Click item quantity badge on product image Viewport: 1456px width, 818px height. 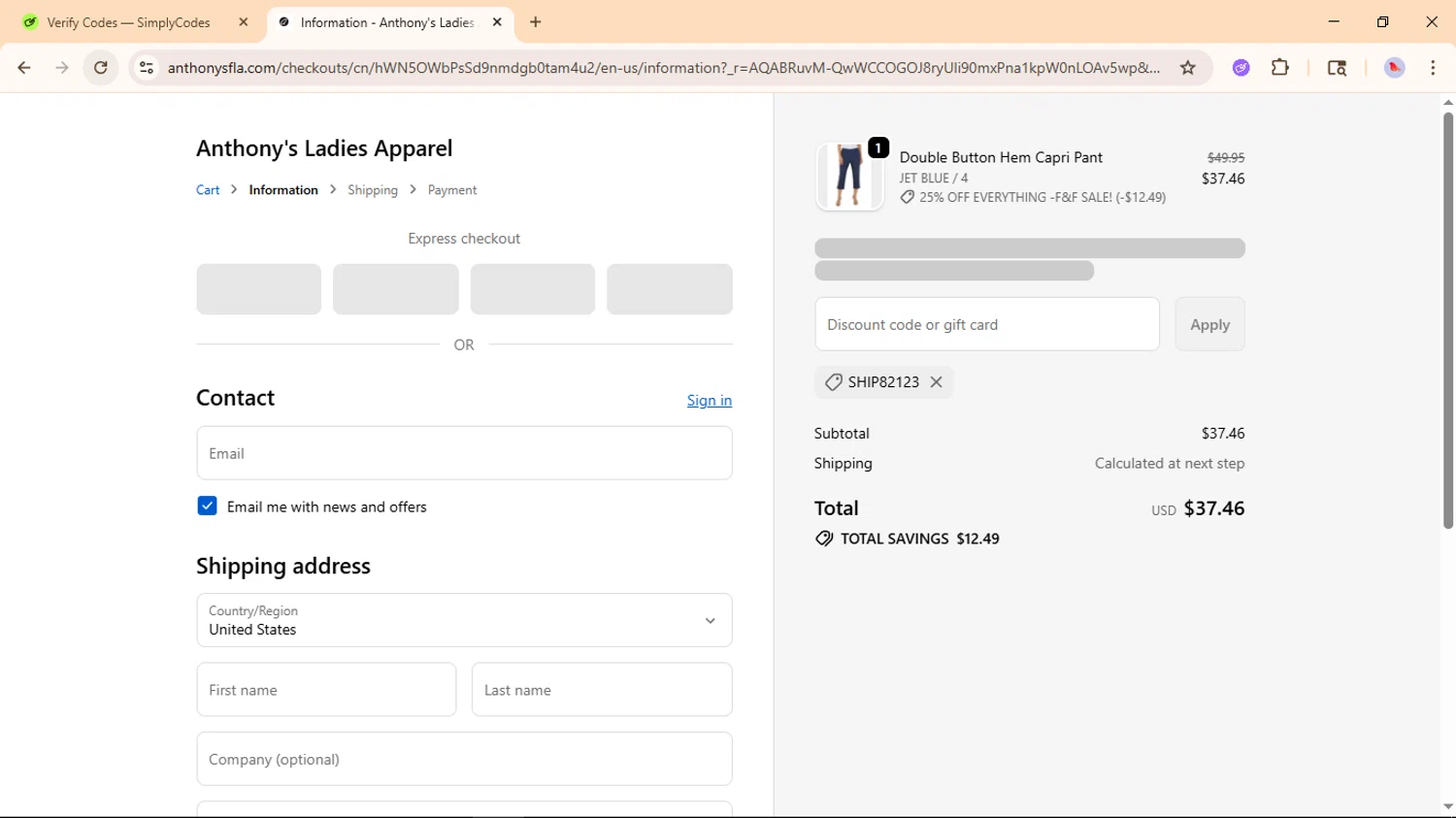coord(878,147)
